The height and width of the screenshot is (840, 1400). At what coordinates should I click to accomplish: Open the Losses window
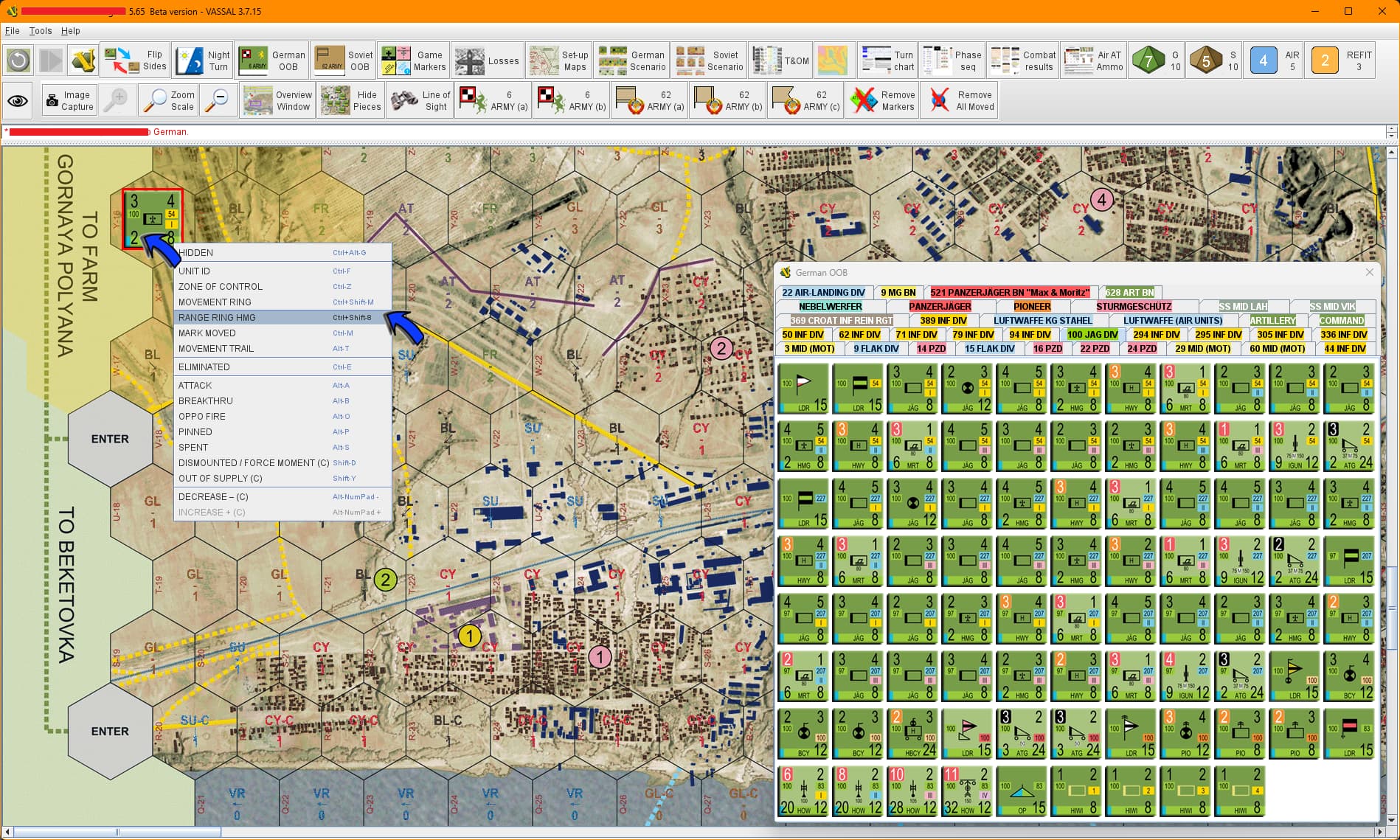487,60
